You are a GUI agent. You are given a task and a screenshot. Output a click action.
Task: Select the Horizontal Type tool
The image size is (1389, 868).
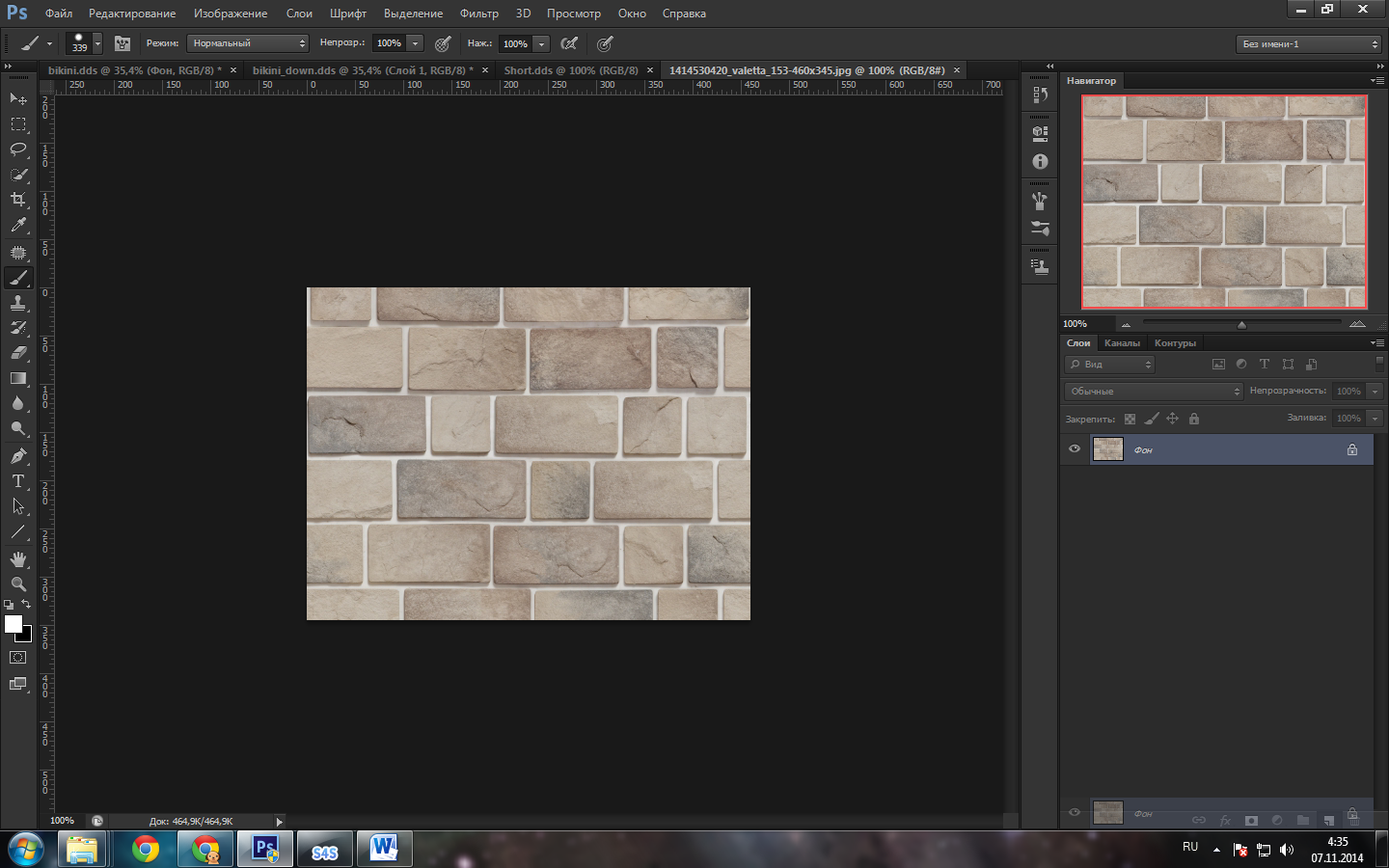tap(18, 480)
